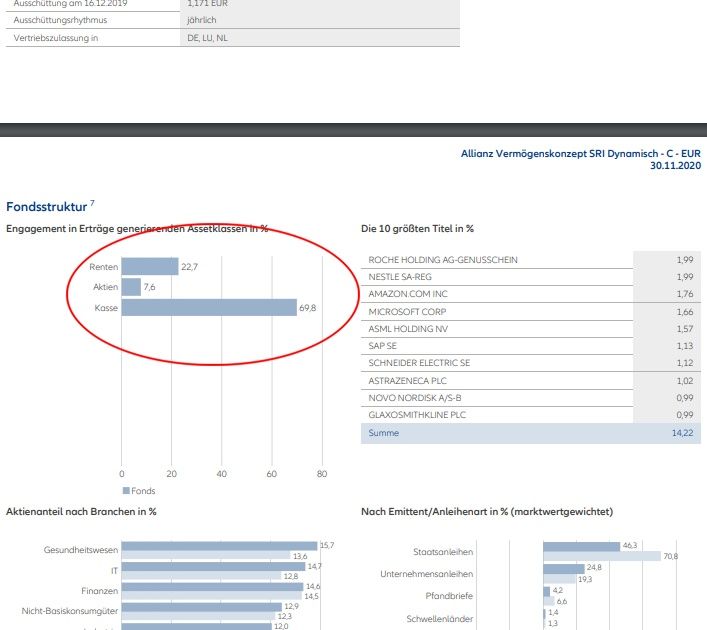The height and width of the screenshot is (630, 707).
Task: Click SAP's percentage value 1,13
Action: [x=685, y=346]
